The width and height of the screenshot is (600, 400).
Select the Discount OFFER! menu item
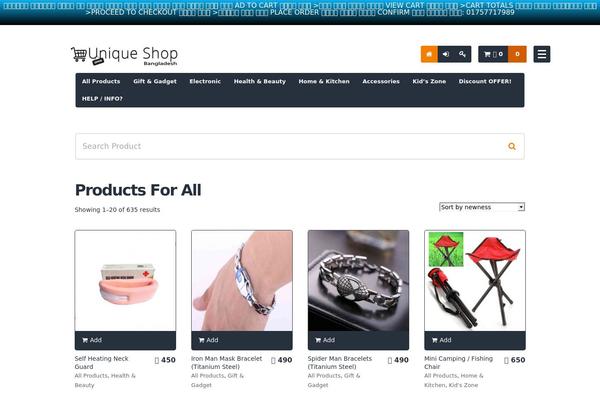485,81
